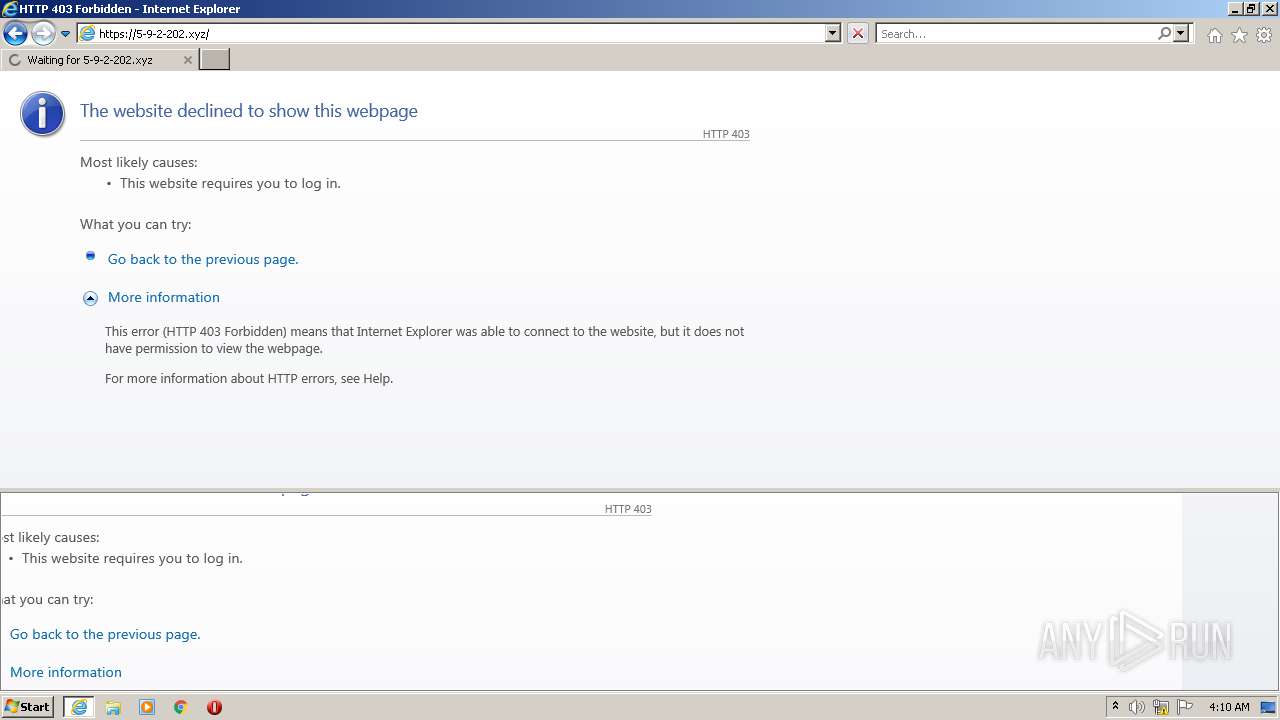Click the 'HTTP 403' label

pyautogui.click(x=726, y=134)
